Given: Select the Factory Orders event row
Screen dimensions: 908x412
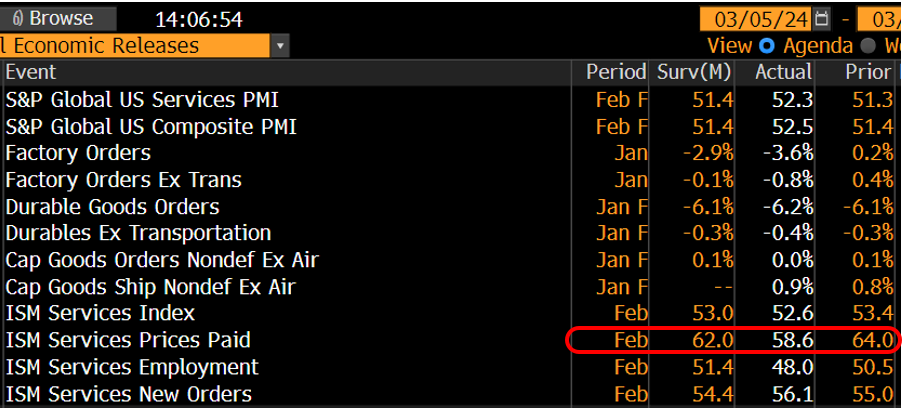Looking at the screenshot, I should pos(78,153).
